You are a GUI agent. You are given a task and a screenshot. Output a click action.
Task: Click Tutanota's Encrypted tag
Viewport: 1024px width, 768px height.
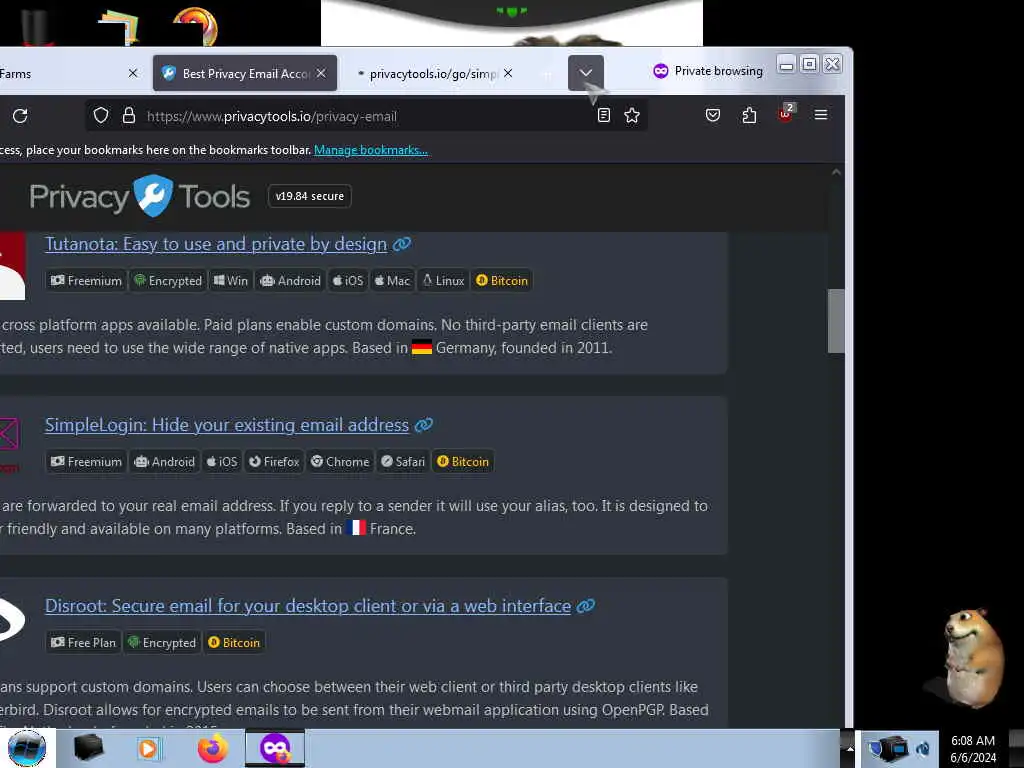[x=168, y=281]
